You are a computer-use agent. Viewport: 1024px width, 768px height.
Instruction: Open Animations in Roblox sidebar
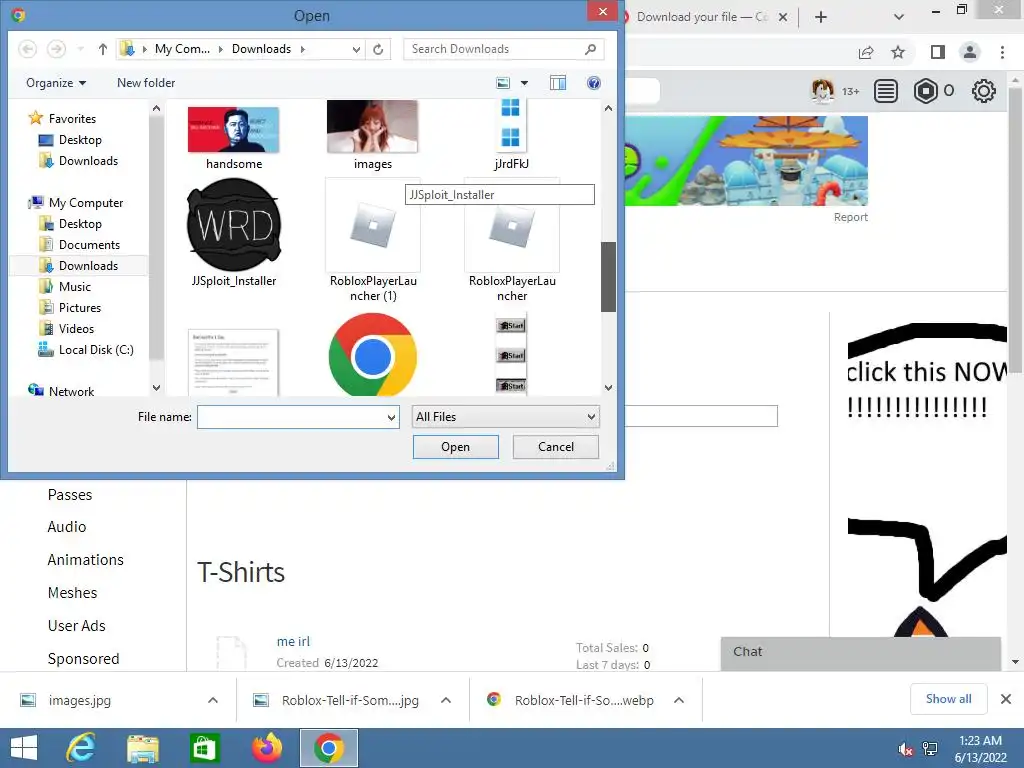(86, 560)
